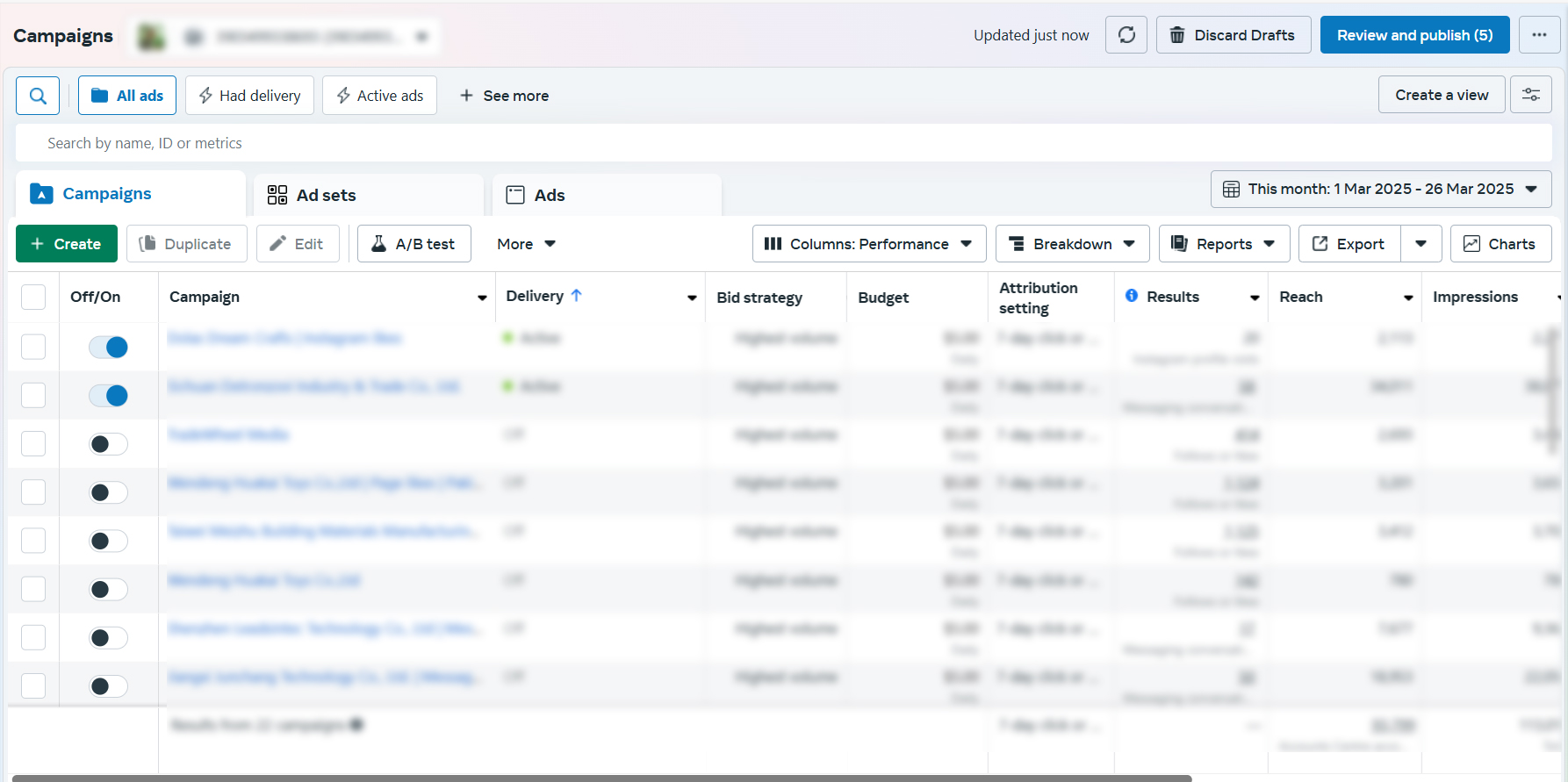Click the horizontal scrollbar at bottom
Image resolution: width=1568 pixels, height=782 pixels.
tap(601, 778)
